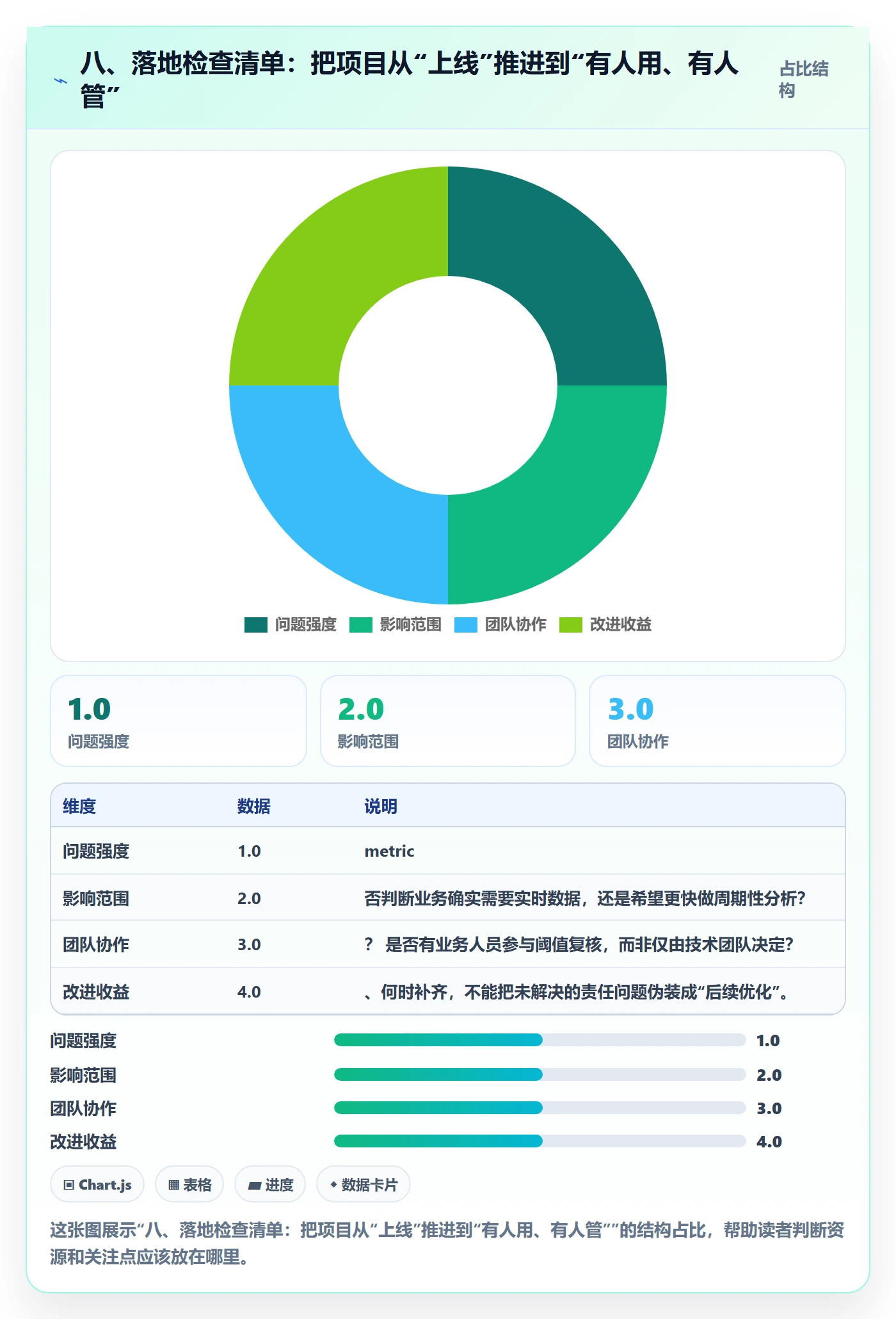Screen dimensions: 896x1319
Task: Click the chart caption paragraph at bottom
Action: (x=447, y=1243)
